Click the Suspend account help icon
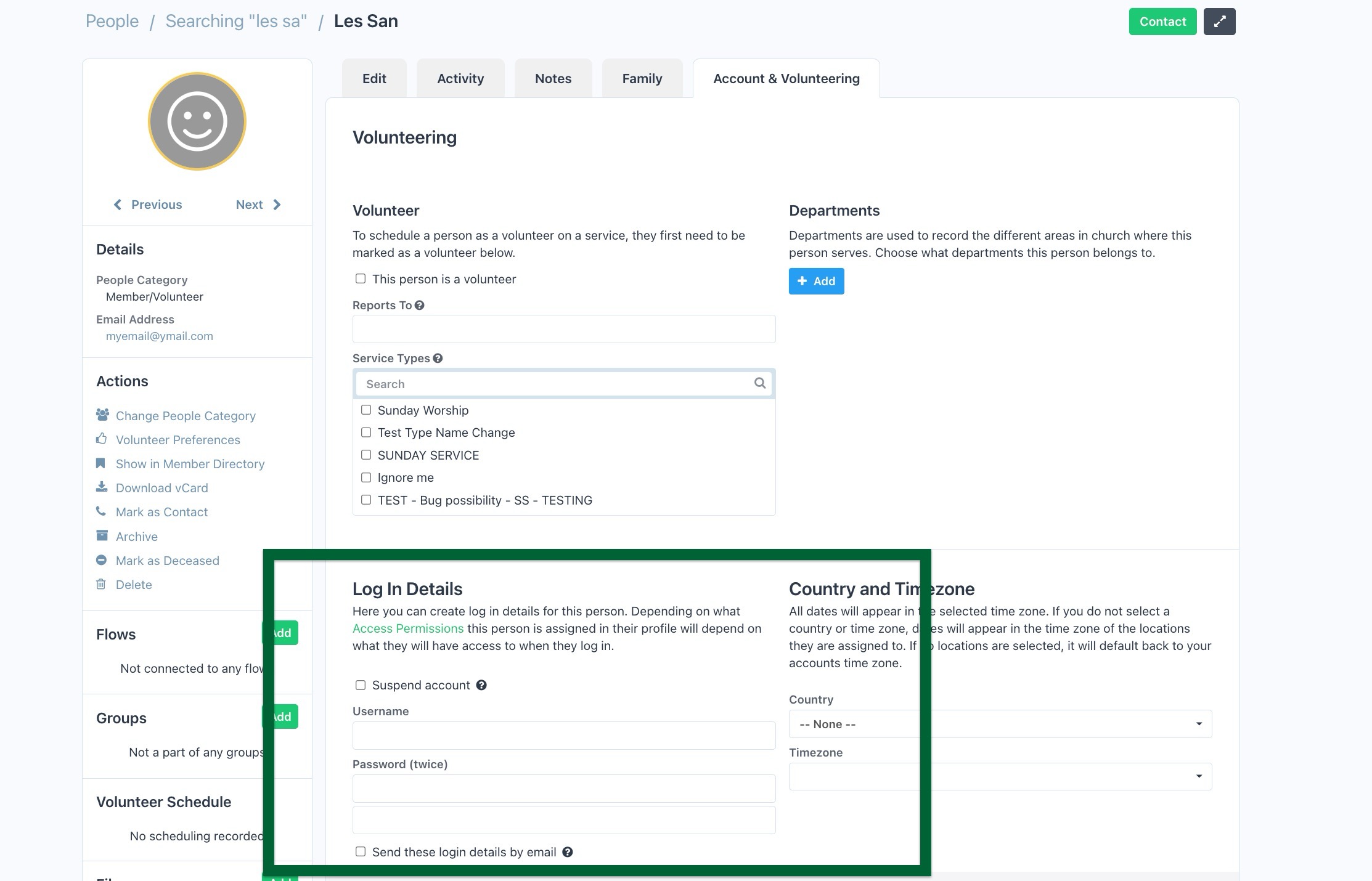This screenshot has width=1372, height=881. coord(481,685)
